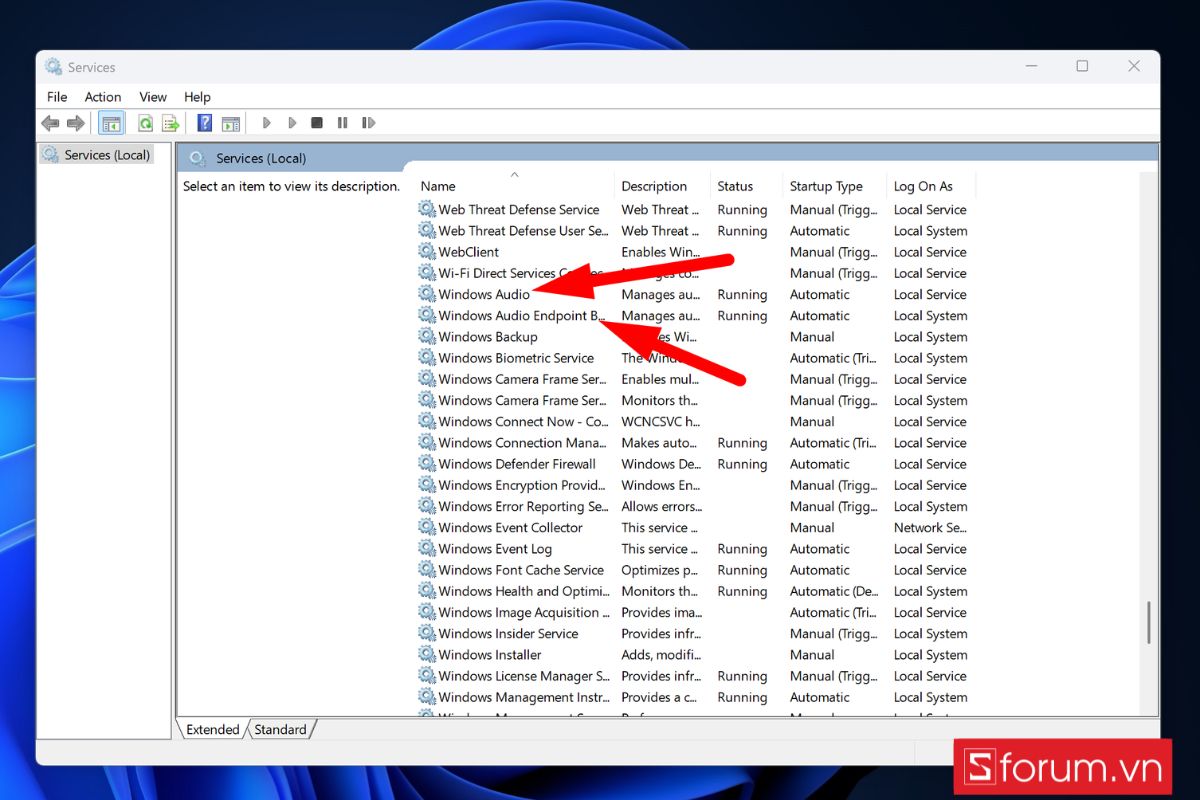Viewport: 1200px width, 800px height.
Task: Open the File menu
Action: pyautogui.click(x=57, y=97)
